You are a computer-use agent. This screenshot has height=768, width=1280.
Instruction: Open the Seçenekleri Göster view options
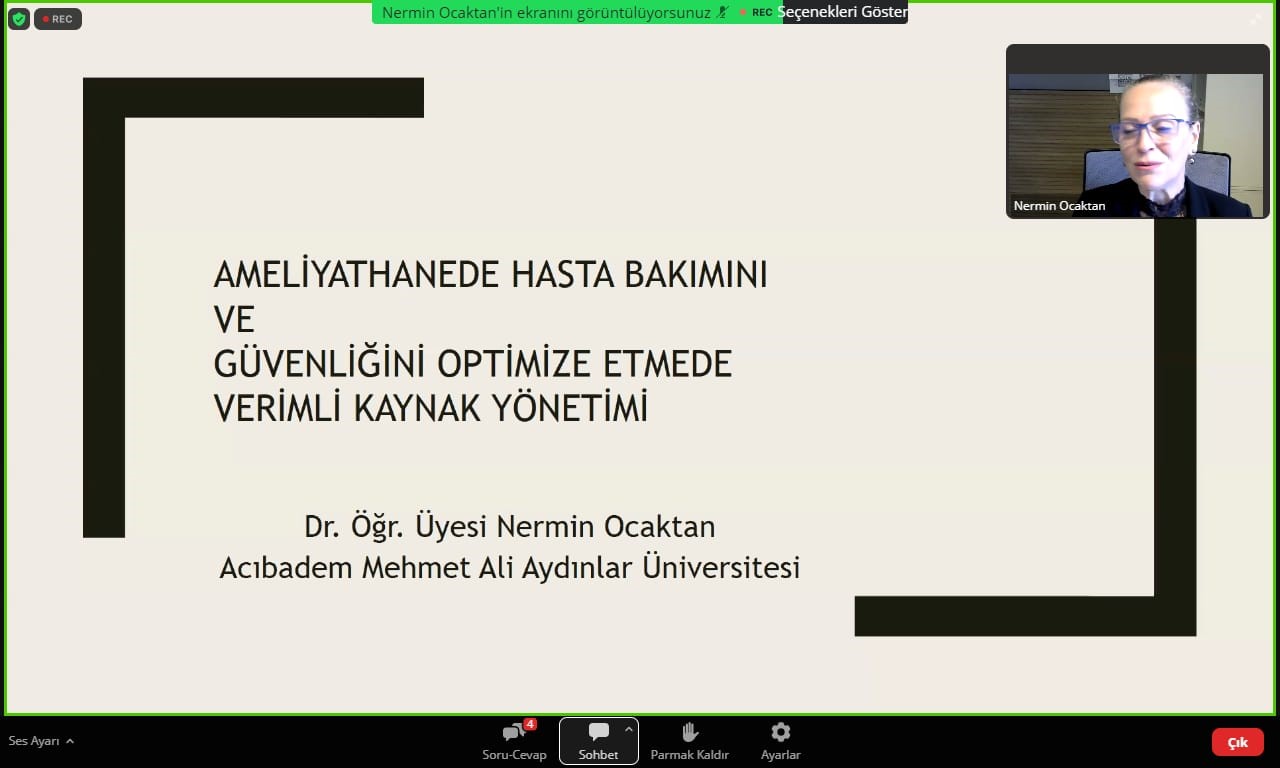842,12
